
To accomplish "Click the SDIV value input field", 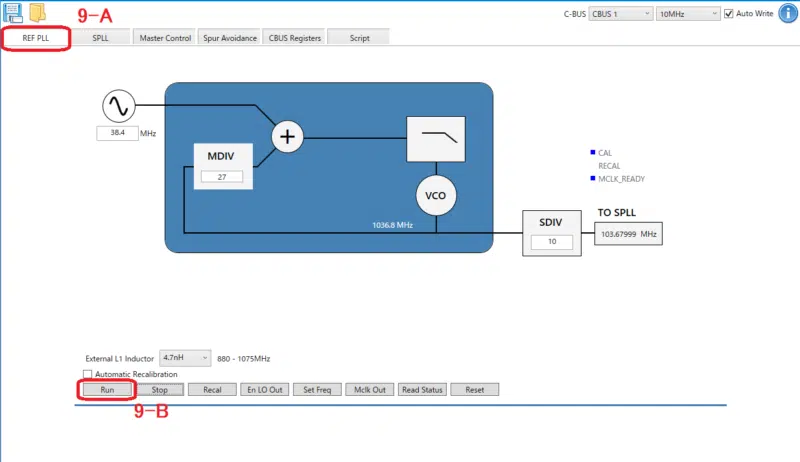I will point(551,242).
